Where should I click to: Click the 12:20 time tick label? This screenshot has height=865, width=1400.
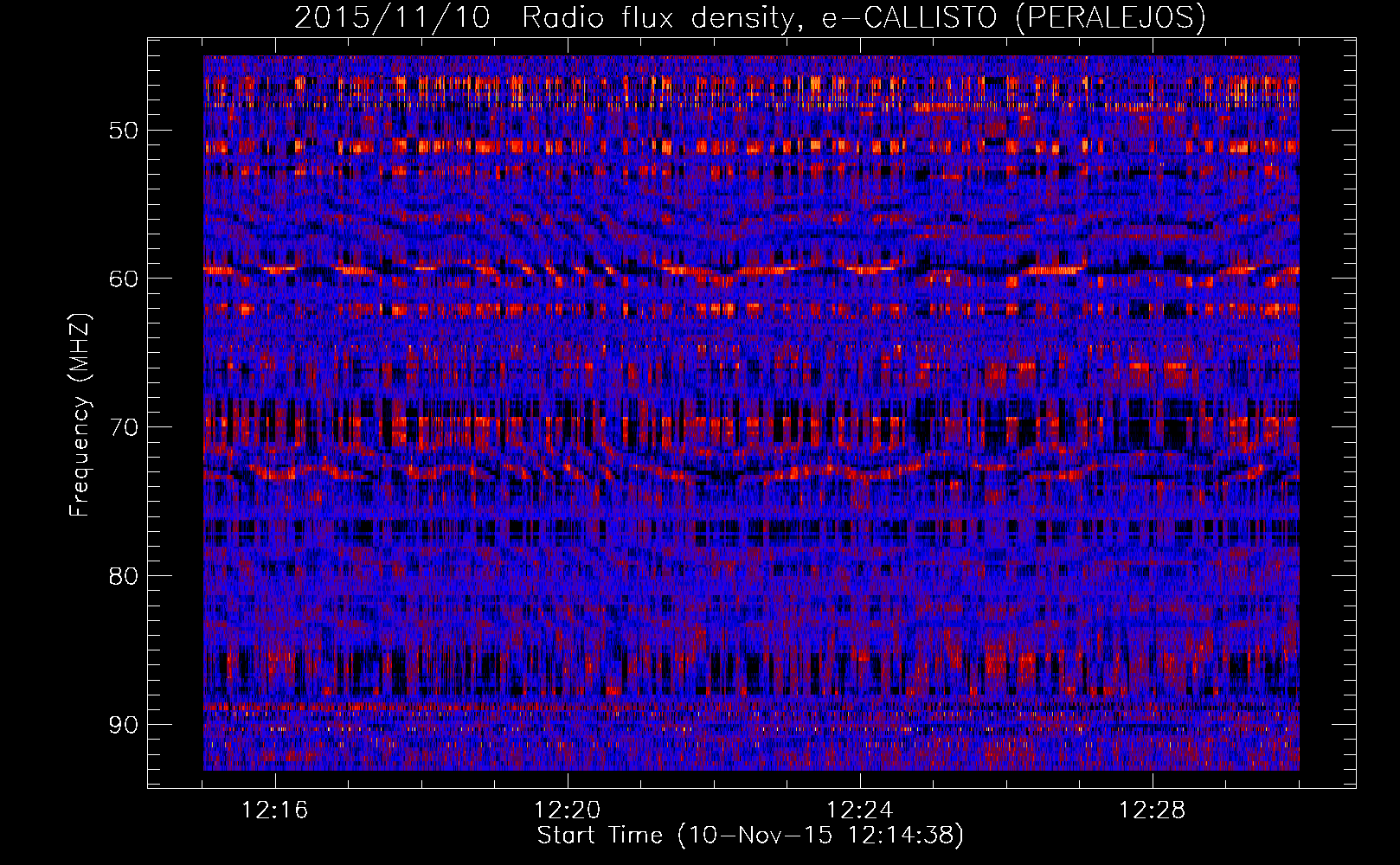coord(568,811)
